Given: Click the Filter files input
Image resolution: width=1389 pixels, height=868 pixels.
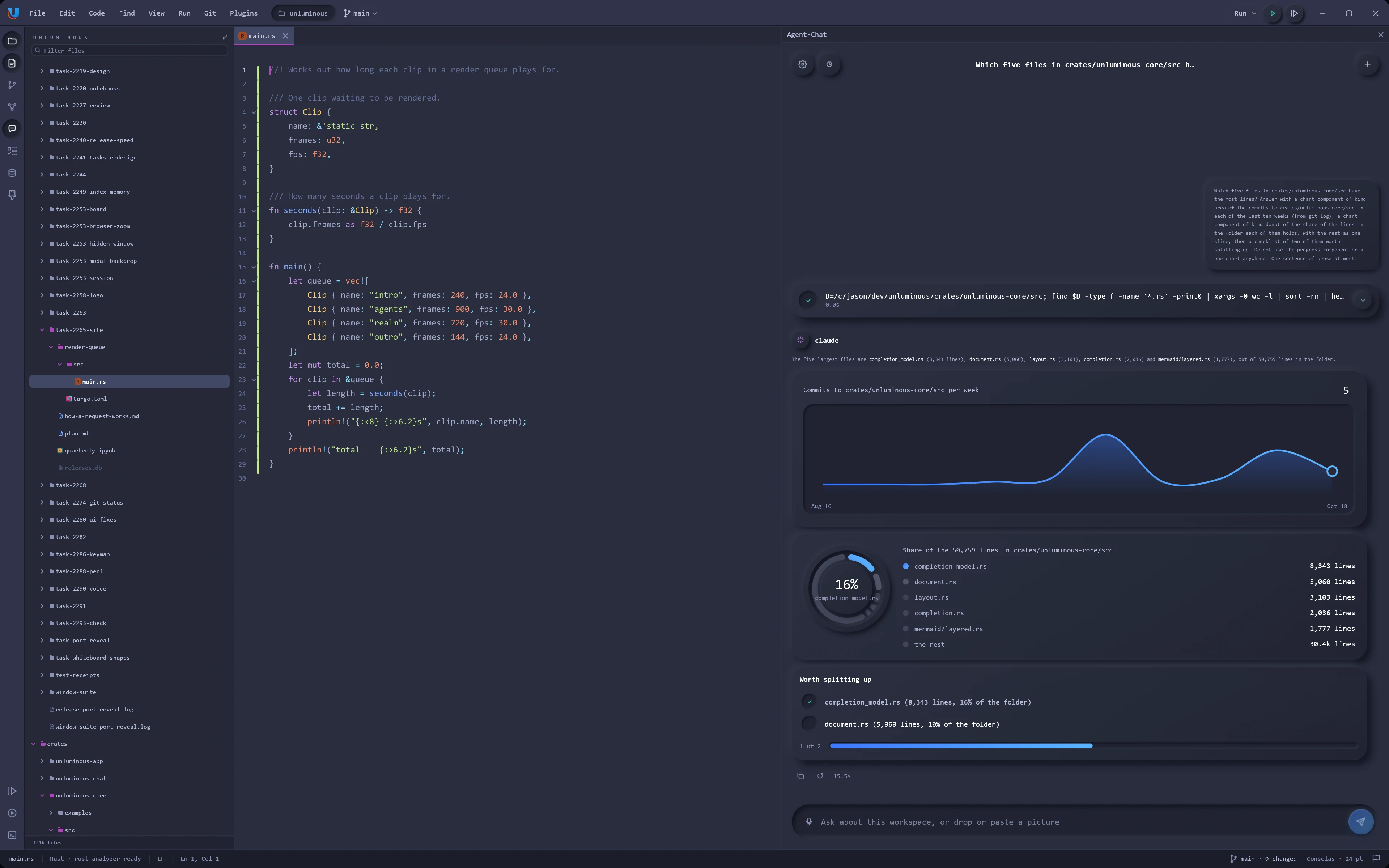Looking at the screenshot, I should [130, 51].
